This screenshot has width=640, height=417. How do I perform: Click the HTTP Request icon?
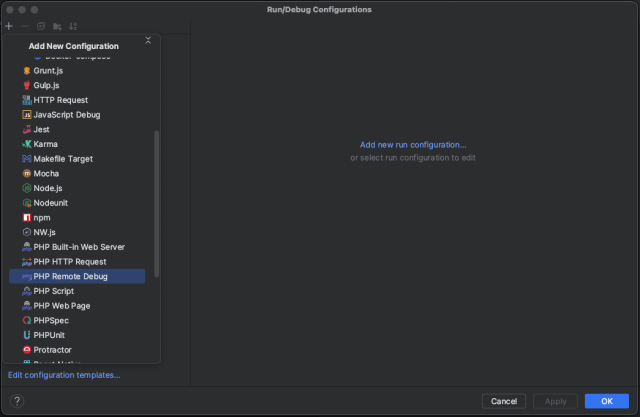tap(27, 100)
